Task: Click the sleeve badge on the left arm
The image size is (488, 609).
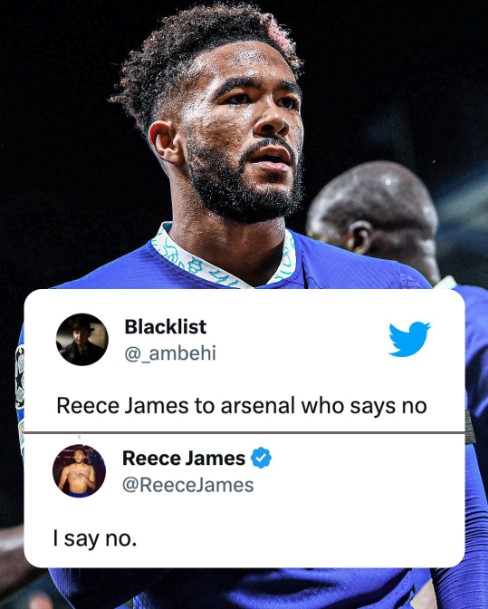Action: [x=20, y=377]
